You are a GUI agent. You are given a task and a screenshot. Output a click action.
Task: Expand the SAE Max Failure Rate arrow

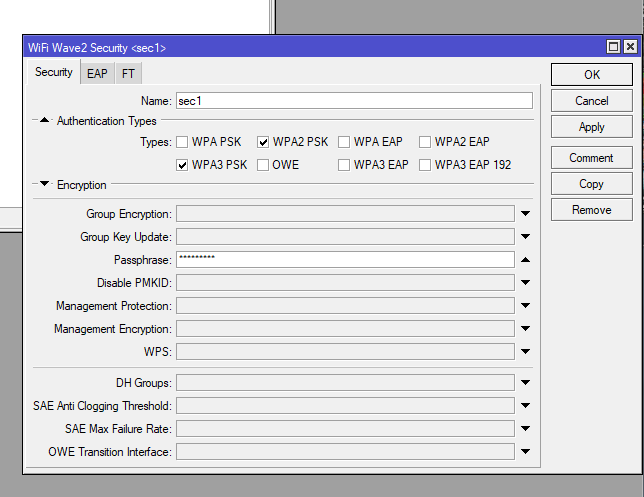click(525, 428)
